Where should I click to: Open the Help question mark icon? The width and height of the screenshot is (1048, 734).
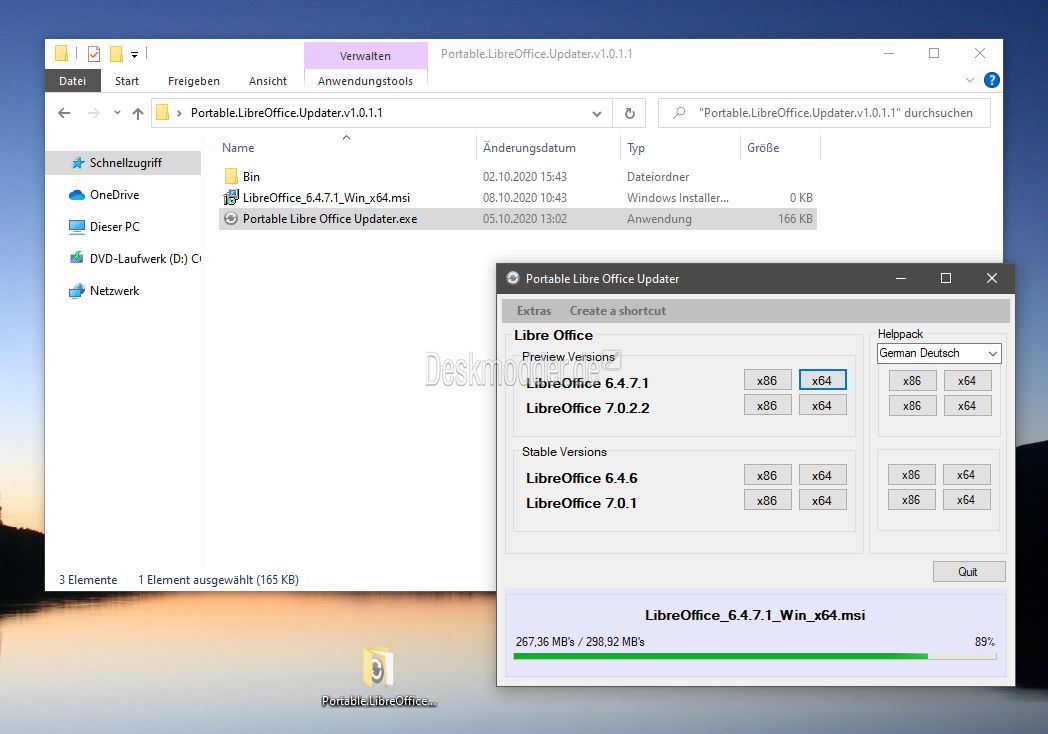(x=992, y=80)
